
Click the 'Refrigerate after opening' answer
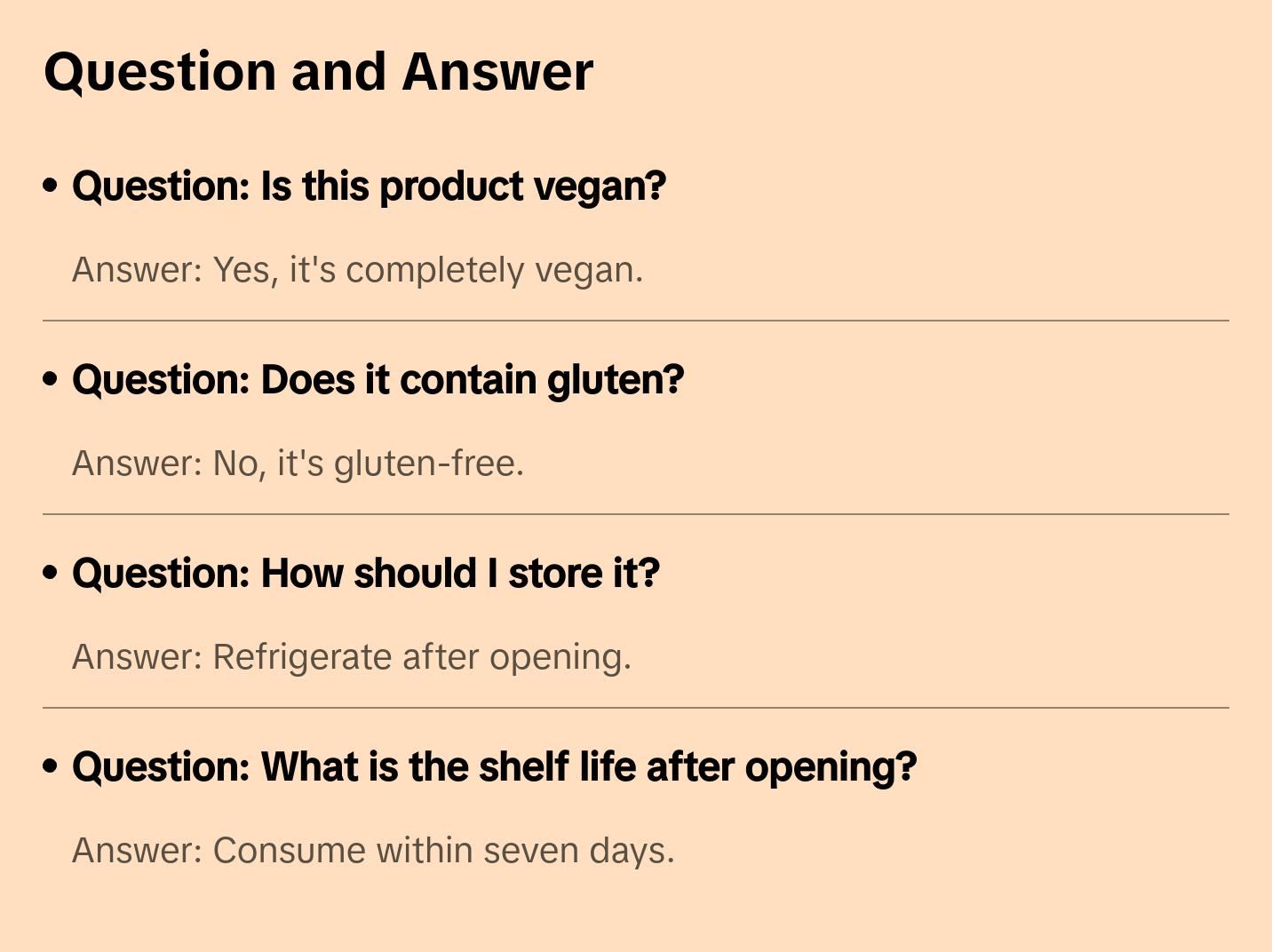tap(351, 657)
